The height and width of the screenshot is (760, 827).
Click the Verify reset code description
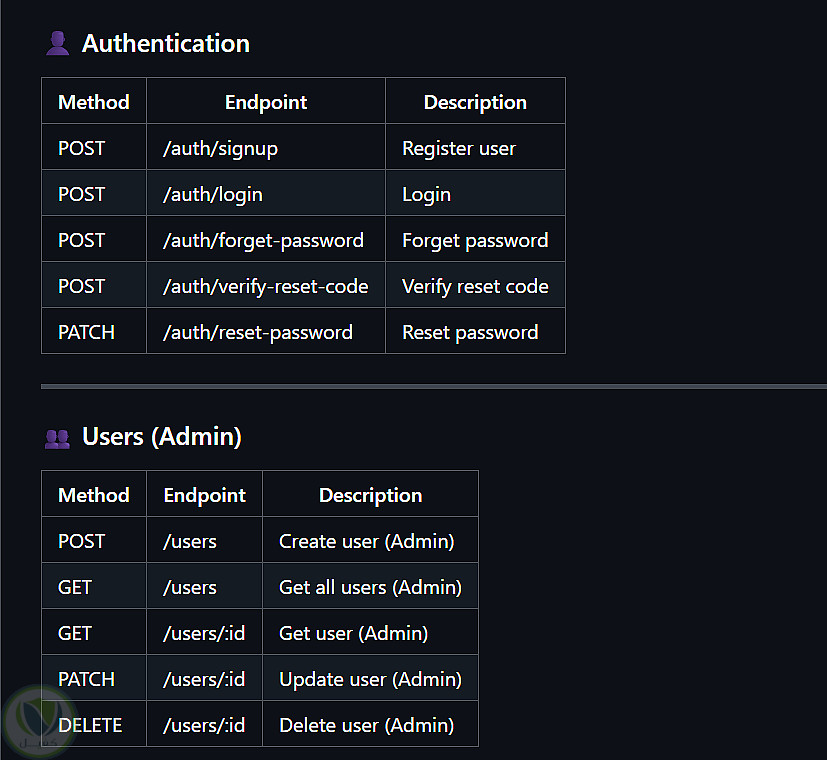click(475, 286)
